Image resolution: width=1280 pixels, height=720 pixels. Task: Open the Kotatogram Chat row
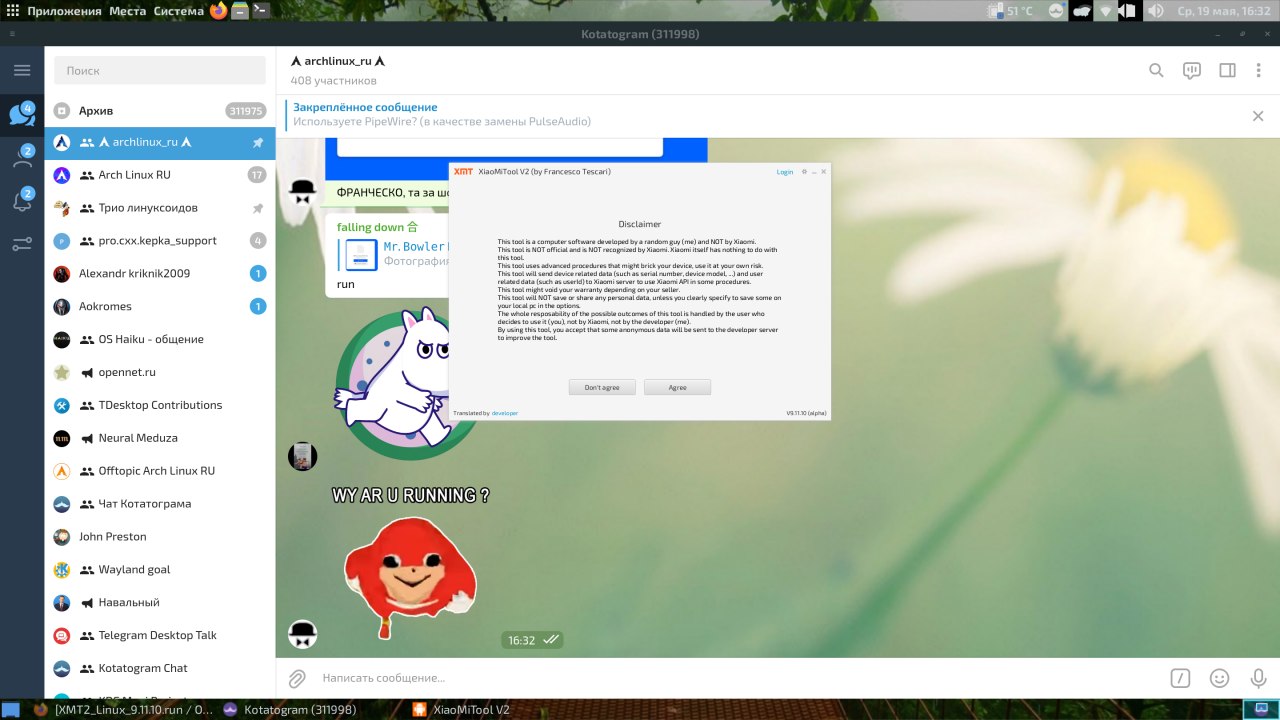click(x=160, y=668)
